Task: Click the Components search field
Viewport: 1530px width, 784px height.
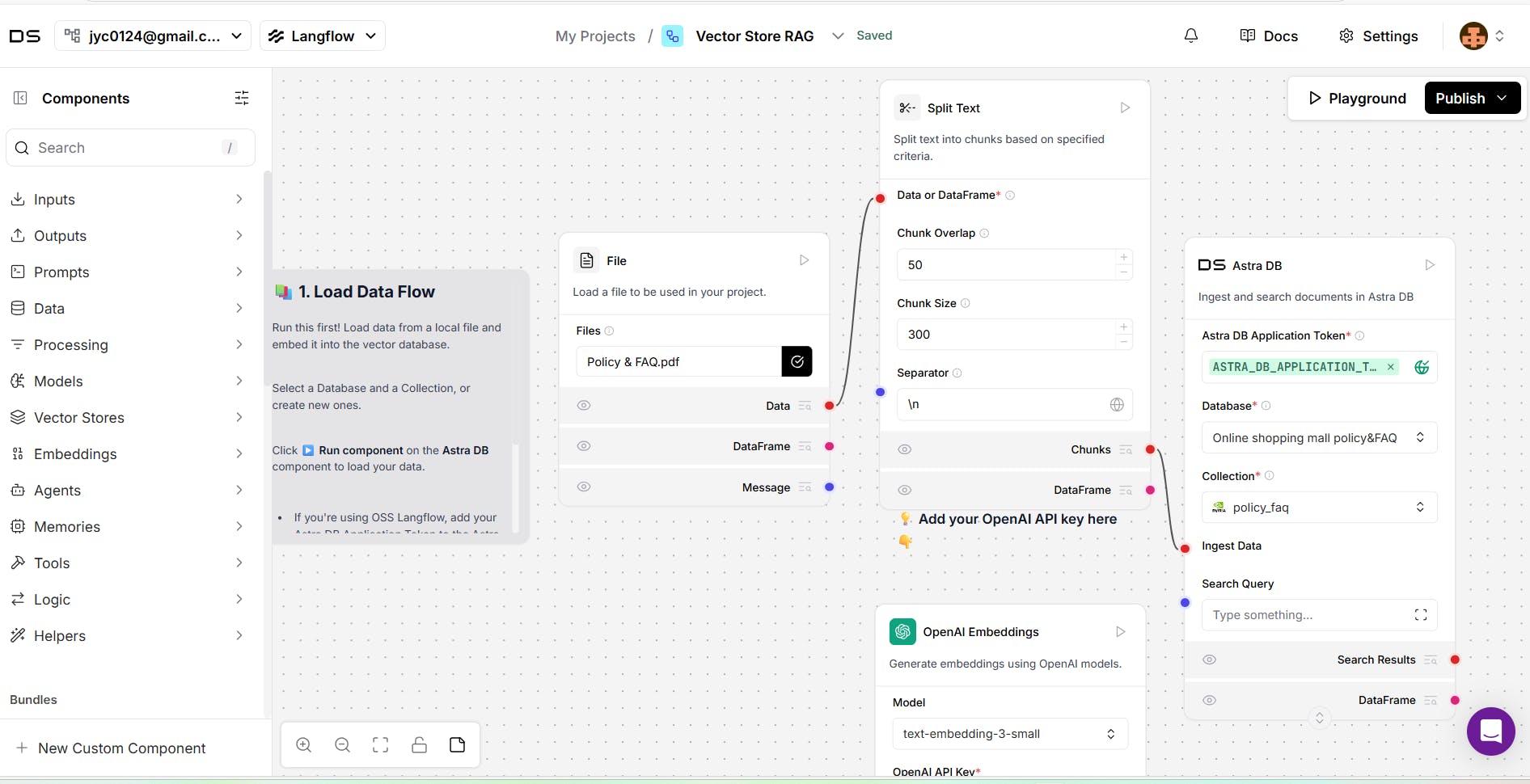Action: point(131,148)
